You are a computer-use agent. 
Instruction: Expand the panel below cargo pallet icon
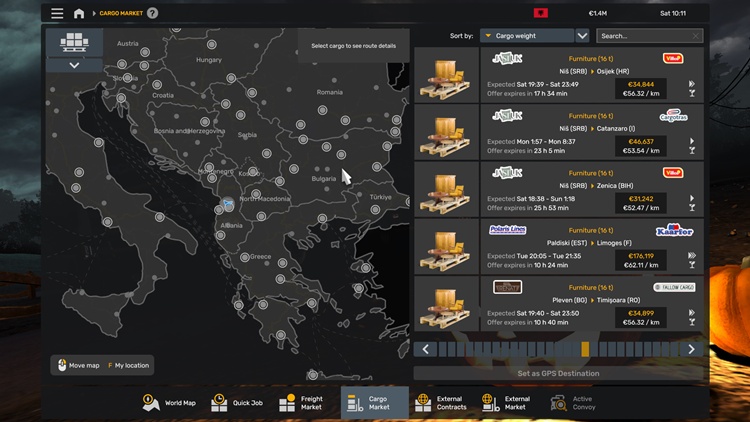coord(75,65)
